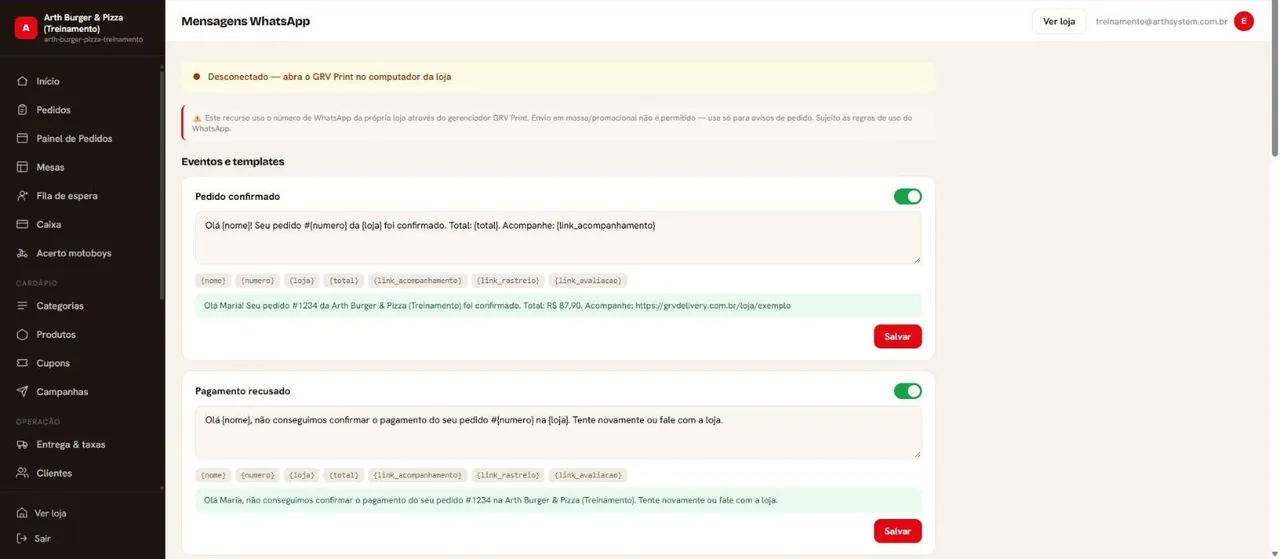Insert {total} tag in Pagamento recusado
This screenshot has width=1280, height=559.
343,475
